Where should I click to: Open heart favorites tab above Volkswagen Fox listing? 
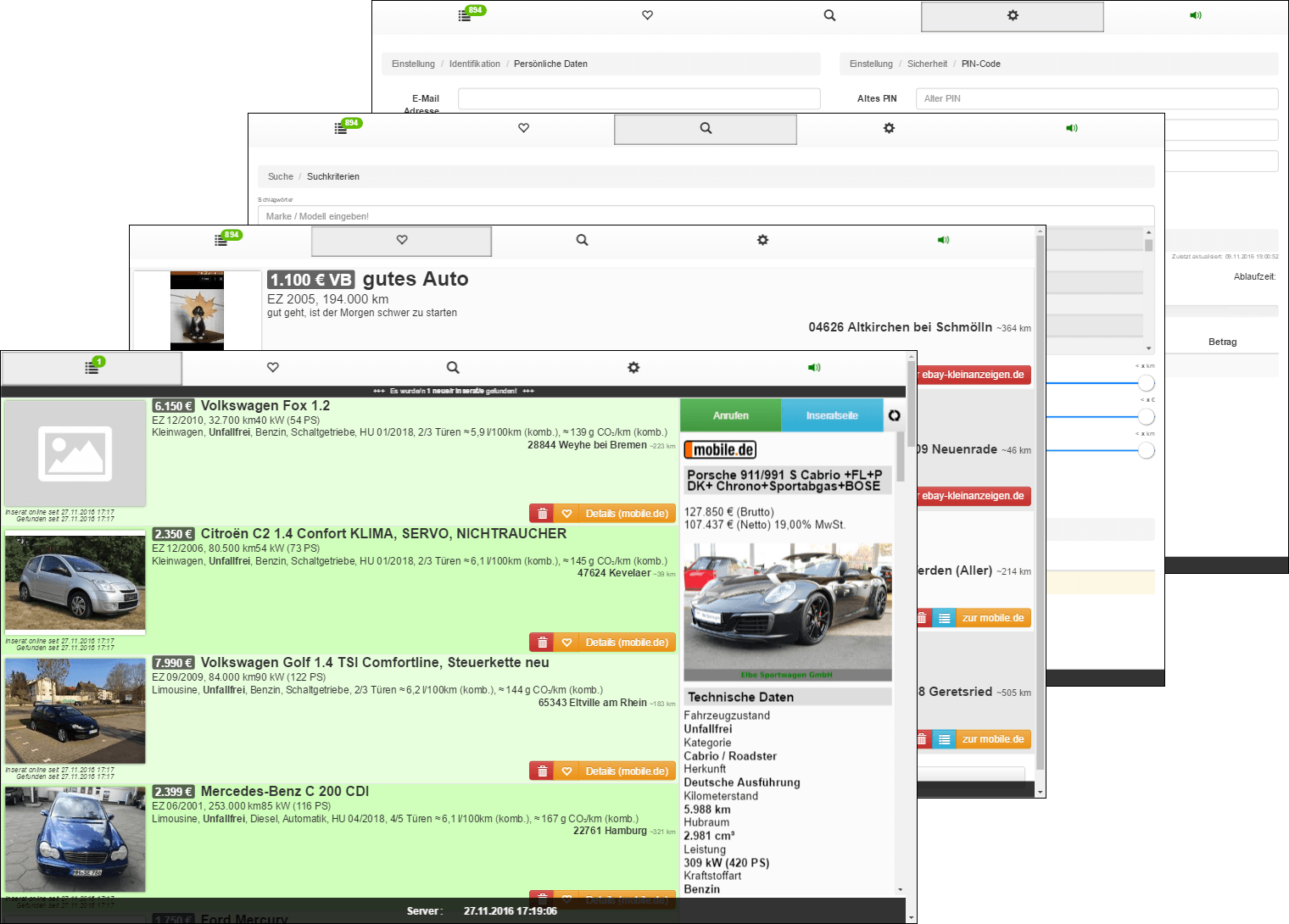point(273,368)
